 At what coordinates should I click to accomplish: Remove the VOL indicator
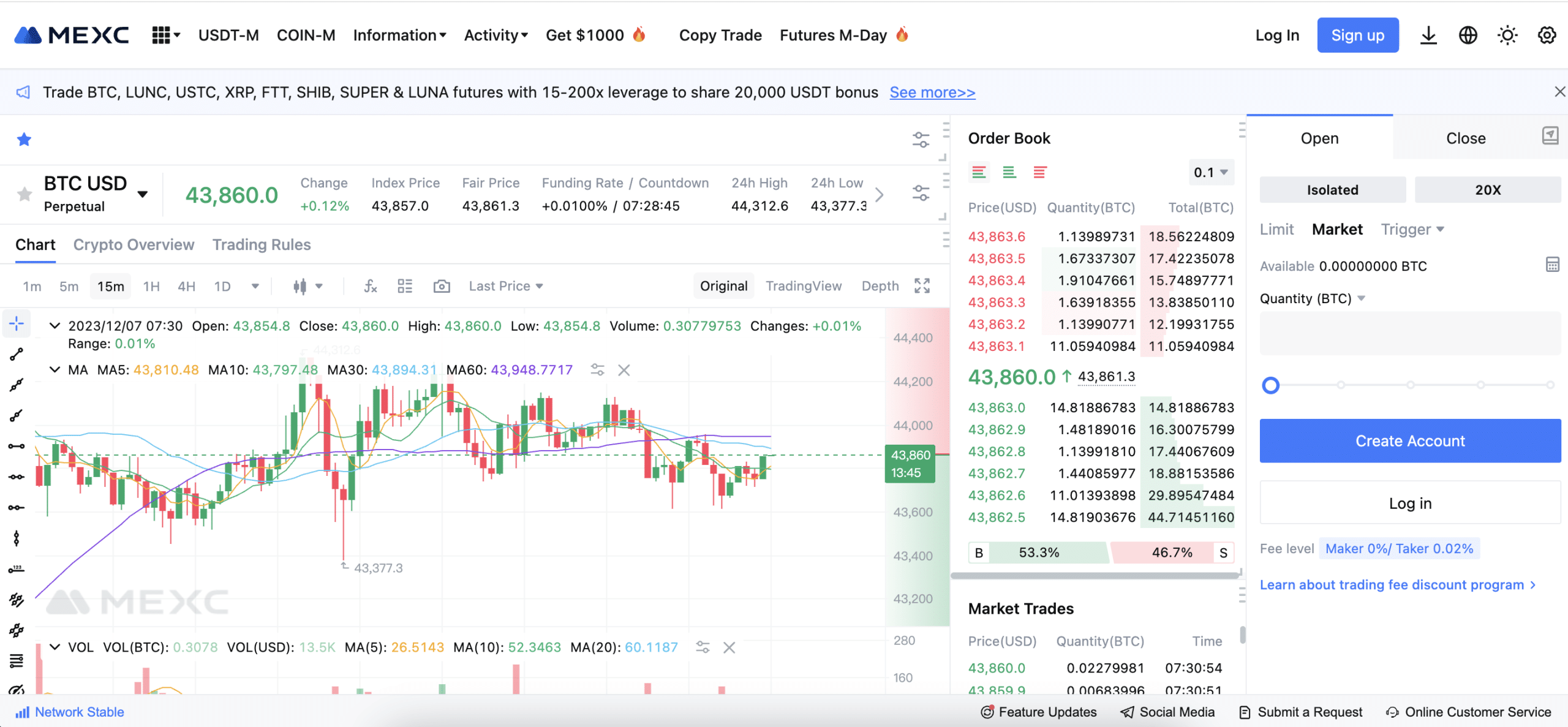point(729,647)
